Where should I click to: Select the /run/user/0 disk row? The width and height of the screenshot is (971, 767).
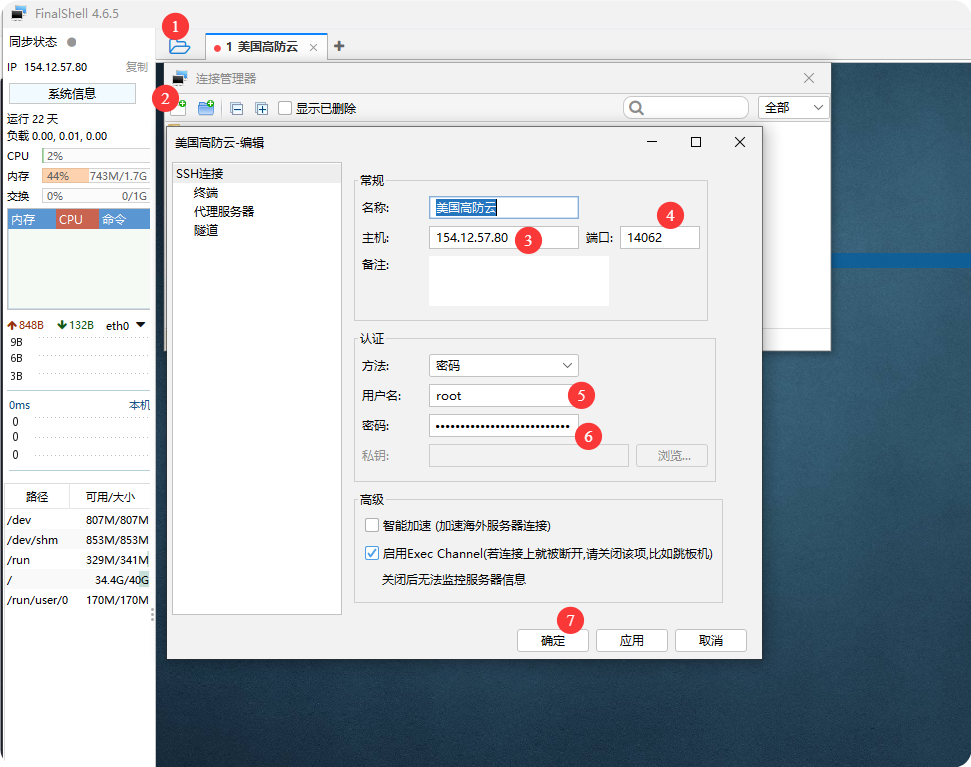[x=77, y=600]
